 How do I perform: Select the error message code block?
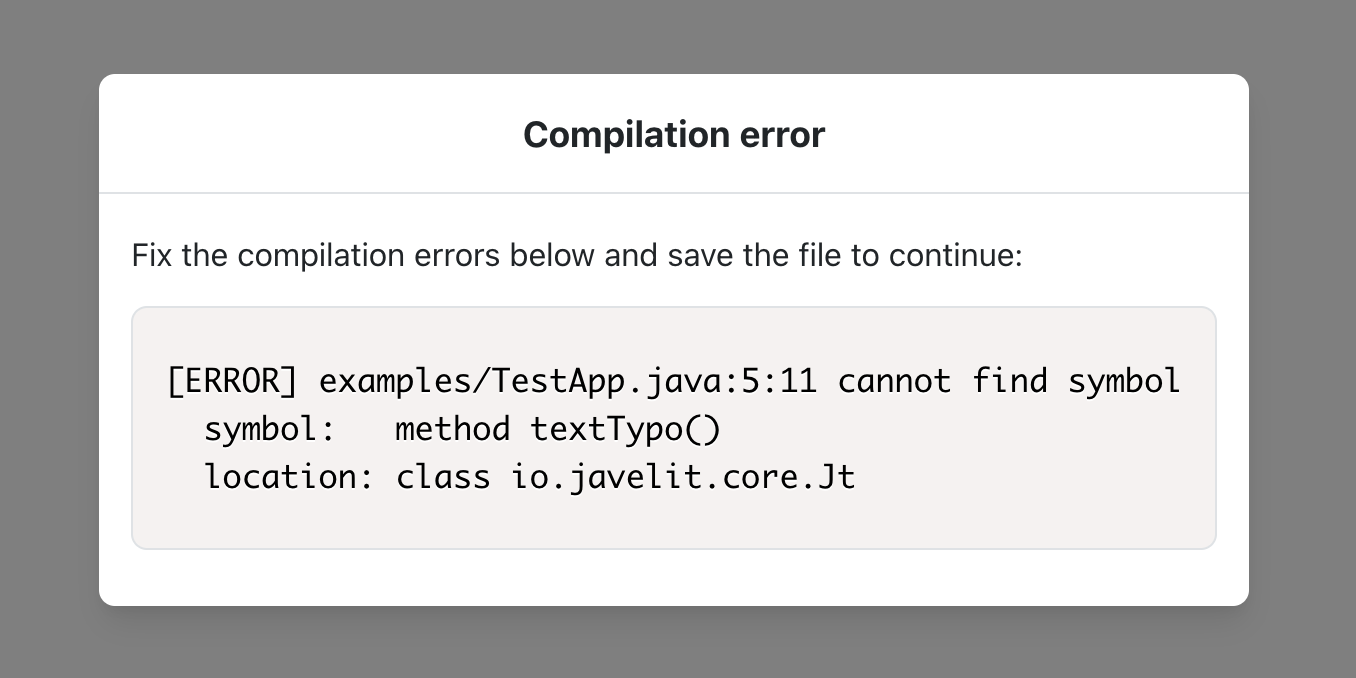pos(673,428)
